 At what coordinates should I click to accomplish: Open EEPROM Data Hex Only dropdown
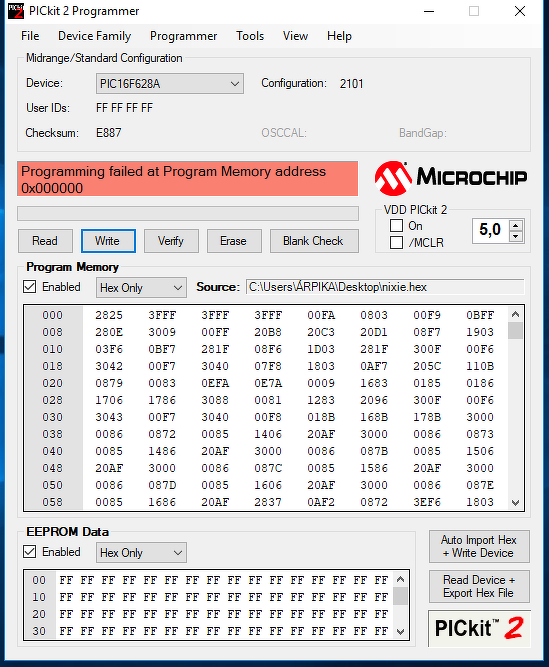click(x=141, y=553)
